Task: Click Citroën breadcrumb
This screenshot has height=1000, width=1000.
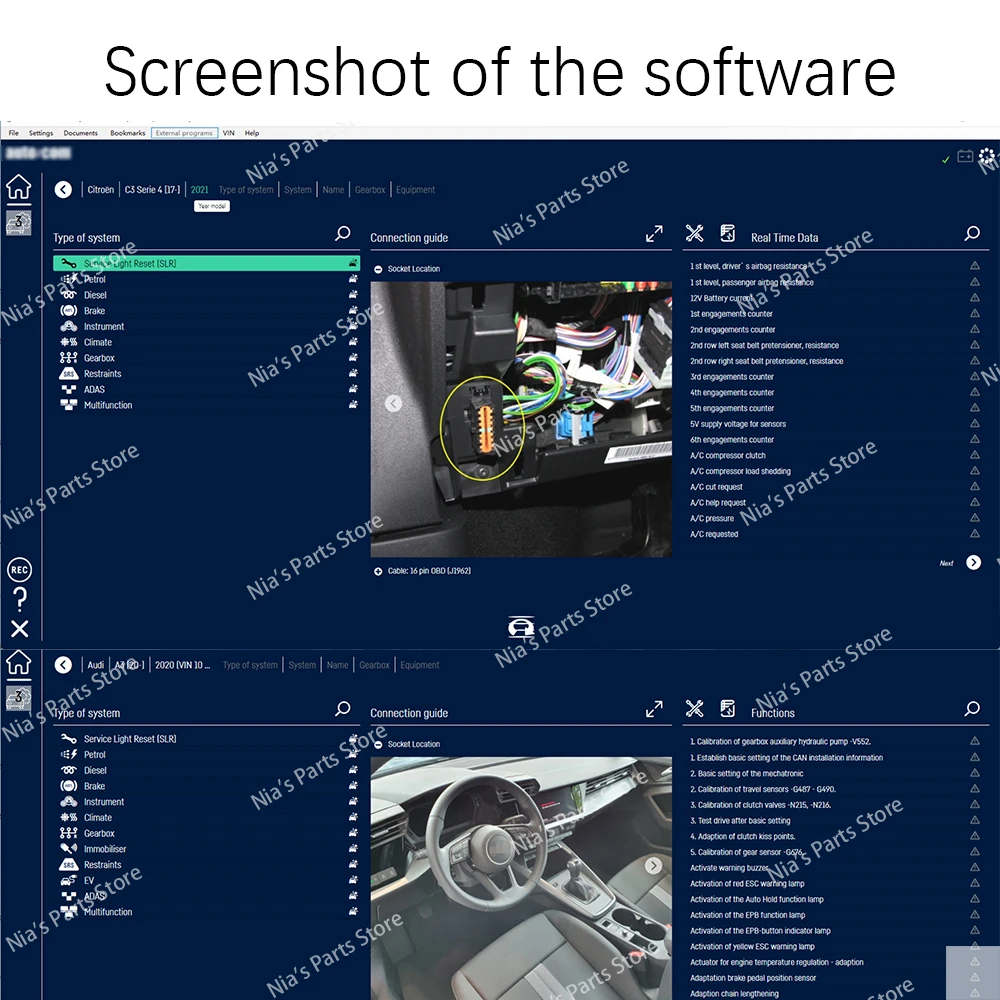Action: (x=101, y=189)
